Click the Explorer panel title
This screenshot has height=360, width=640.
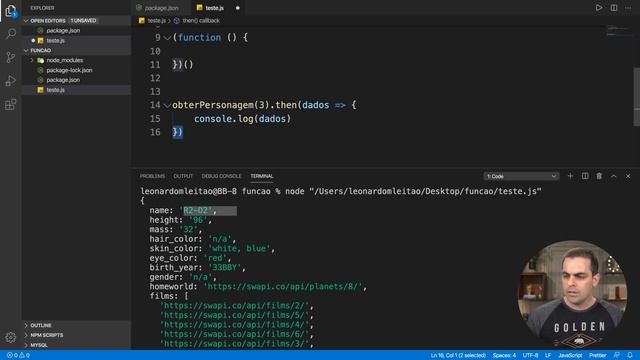pyautogui.click(x=42, y=8)
